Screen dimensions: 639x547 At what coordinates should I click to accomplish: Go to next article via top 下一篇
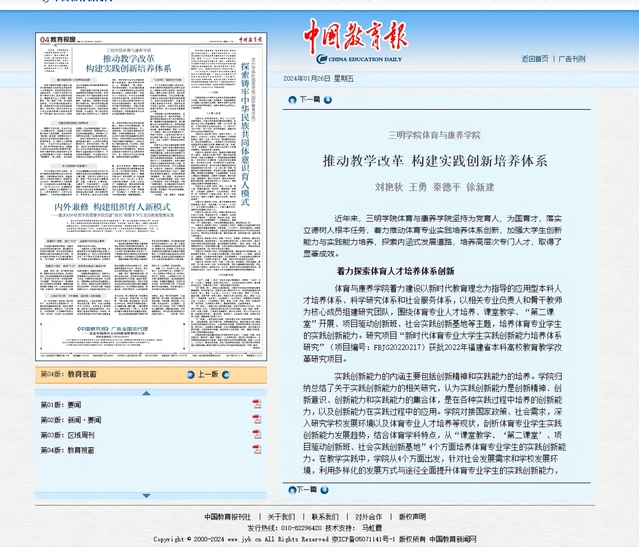pyautogui.click(x=310, y=99)
